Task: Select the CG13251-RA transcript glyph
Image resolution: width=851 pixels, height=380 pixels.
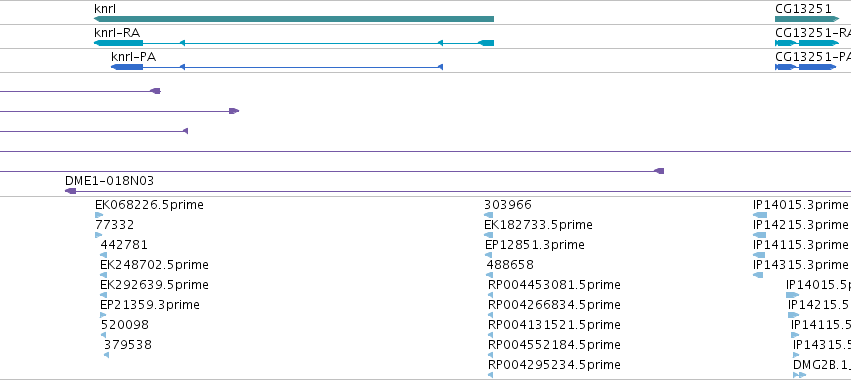Action: point(806,43)
